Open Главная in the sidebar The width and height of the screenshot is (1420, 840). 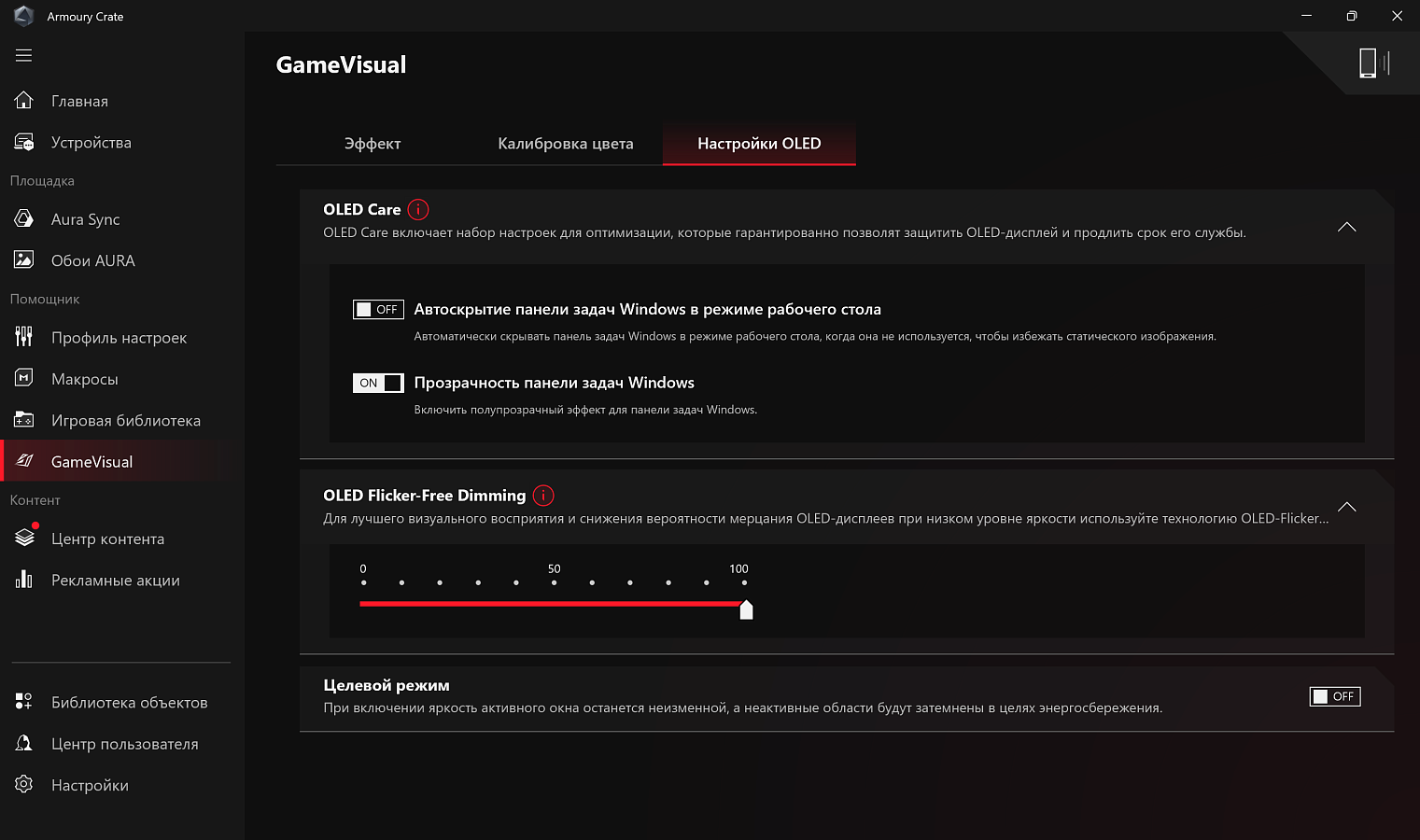[x=122, y=101]
